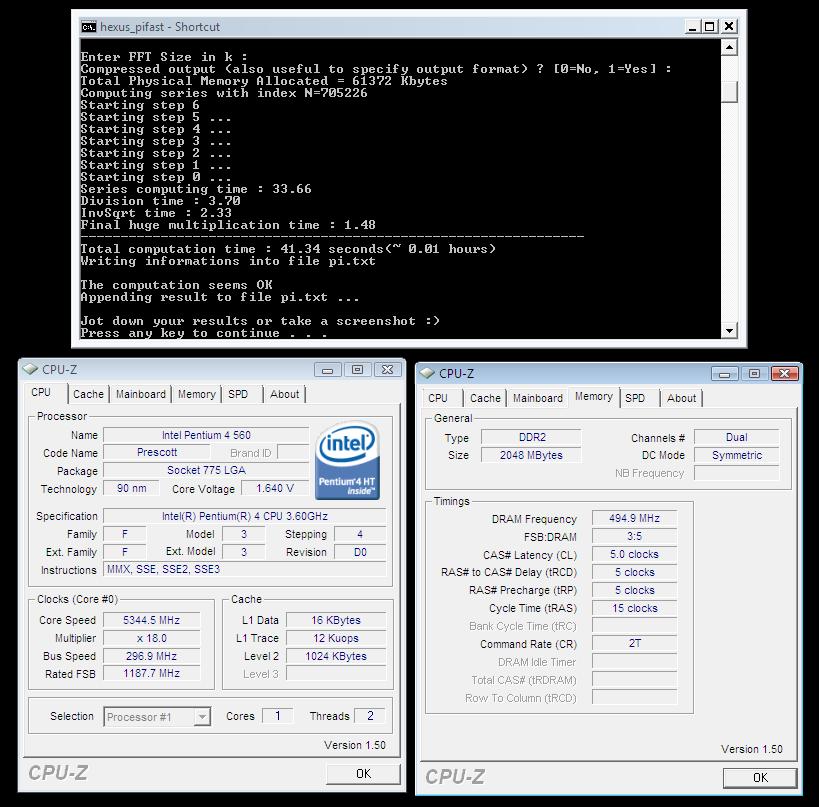Screen dimensions: 819x807
Task: Open the Cache tab in right CPU-Z window
Action: click(485, 399)
